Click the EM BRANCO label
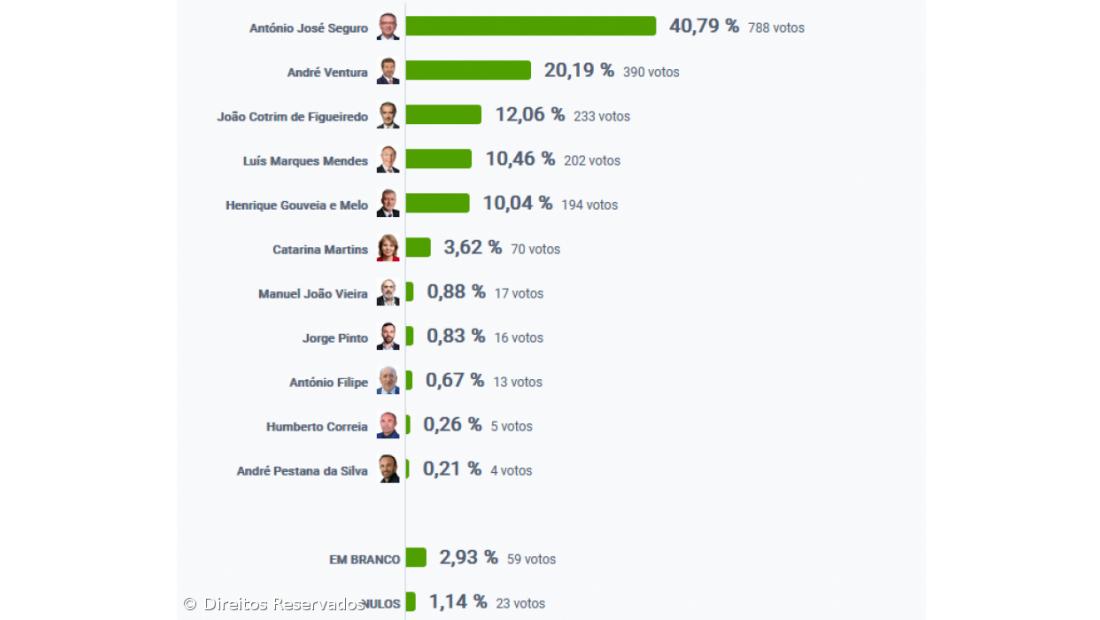 coord(364,560)
